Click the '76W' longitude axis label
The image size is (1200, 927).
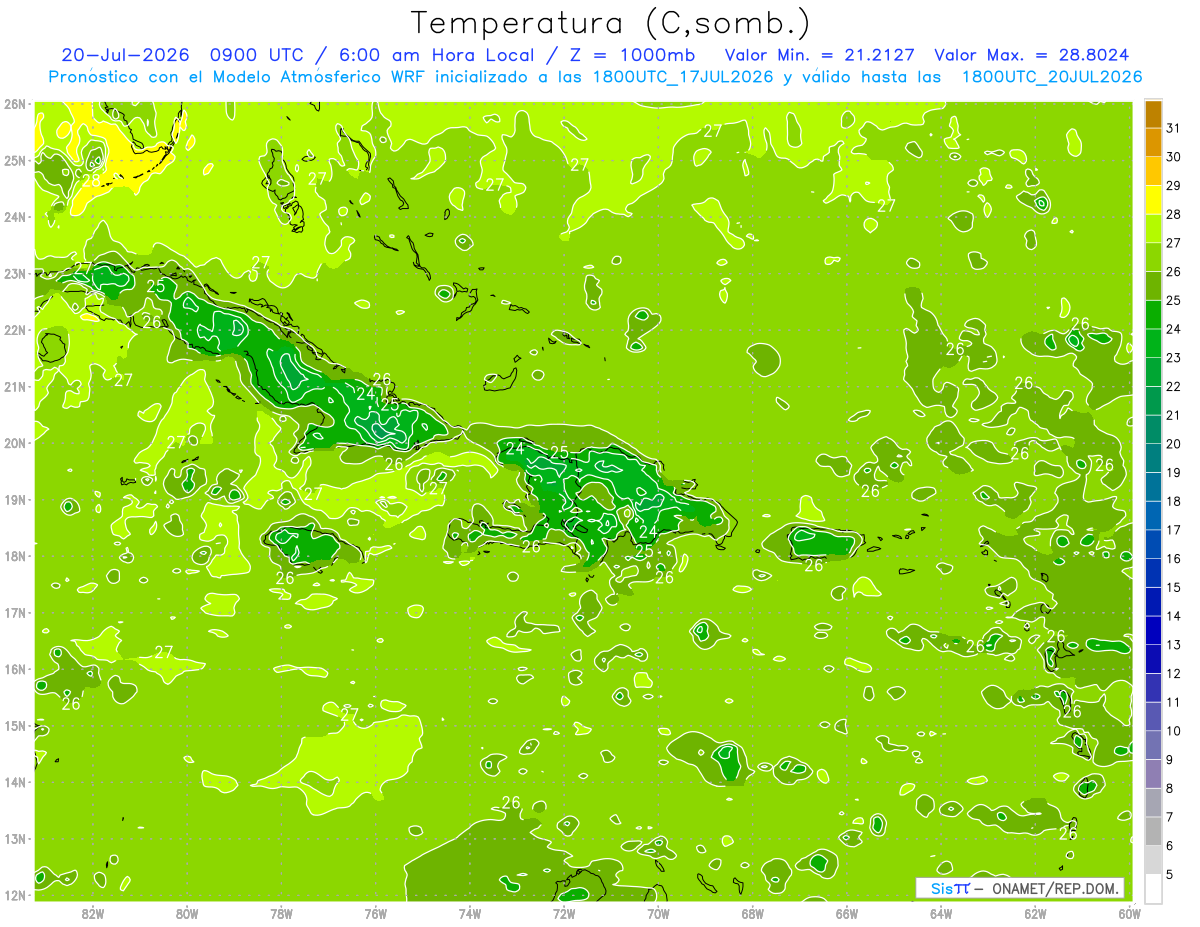(375, 912)
